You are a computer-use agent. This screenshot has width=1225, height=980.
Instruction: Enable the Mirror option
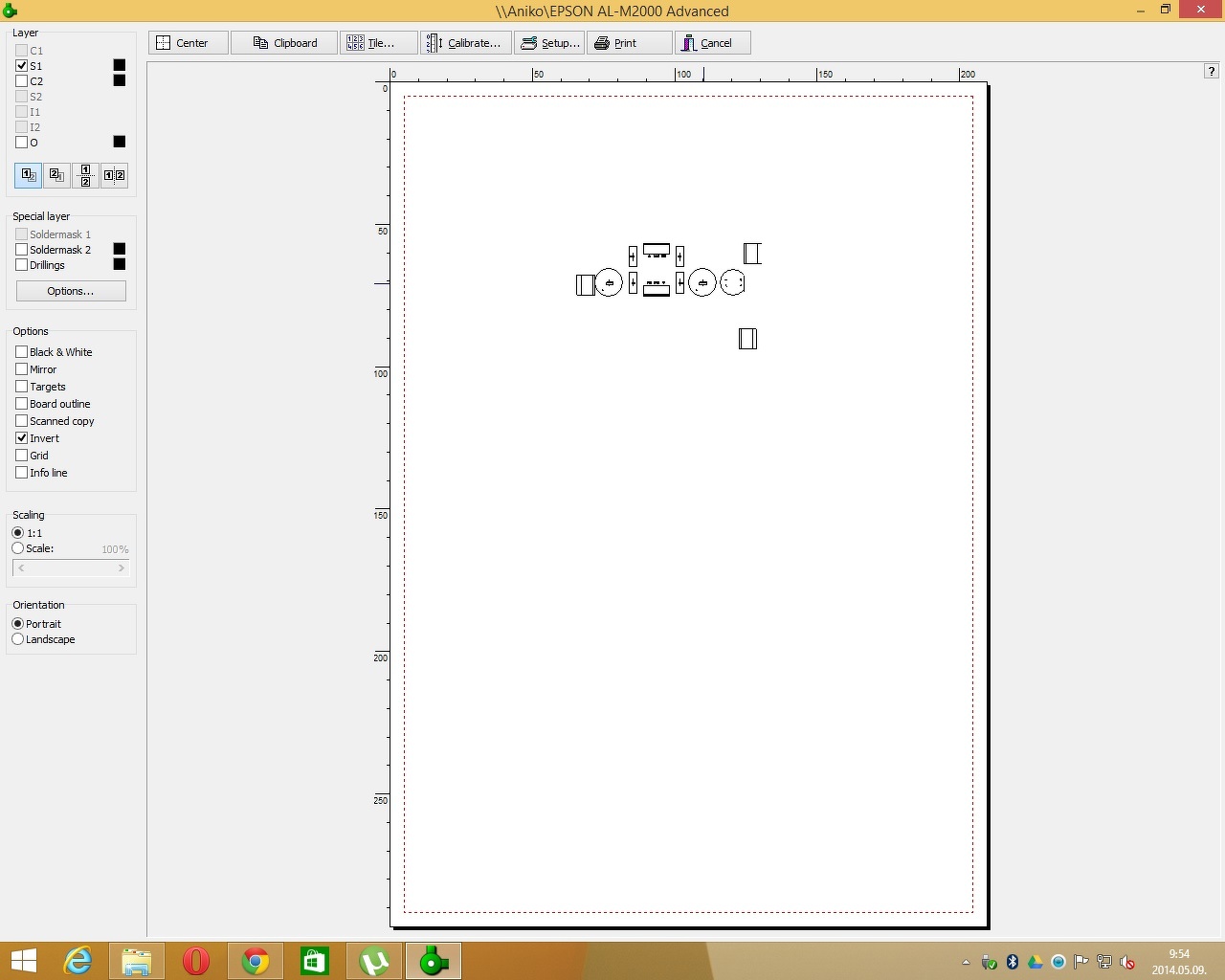tap(21, 369)
